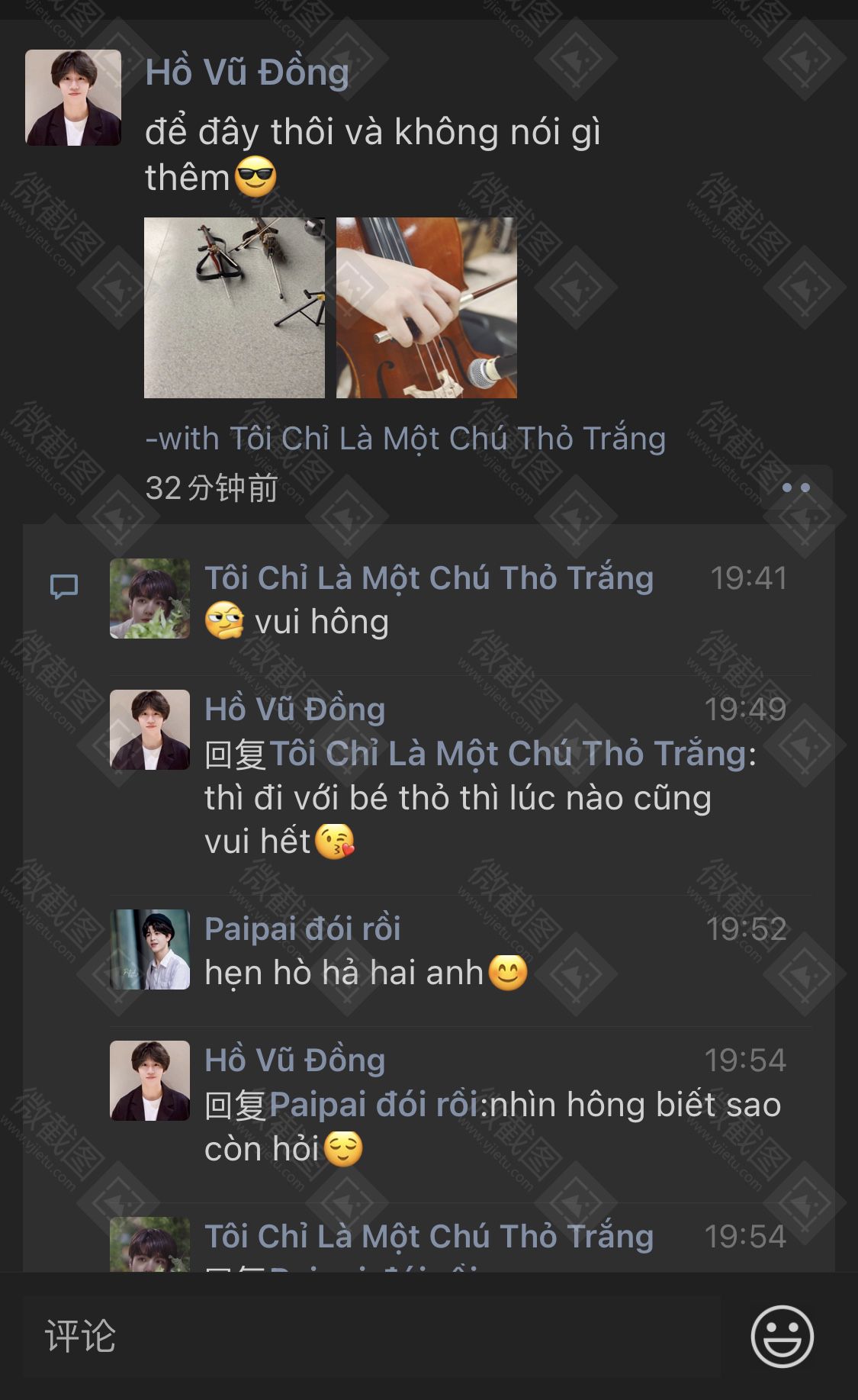Tap Hồ Vũ Đồng's avatar at 19:54 comment

pos(149,1080)
